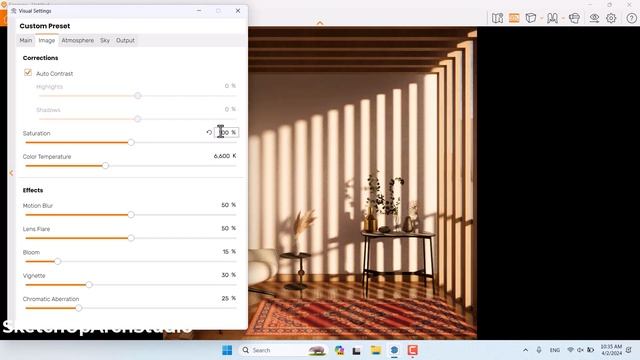Screen dimensions: 640x360
Task: Click the volume speaker tray icon
Action: (580, 350)
